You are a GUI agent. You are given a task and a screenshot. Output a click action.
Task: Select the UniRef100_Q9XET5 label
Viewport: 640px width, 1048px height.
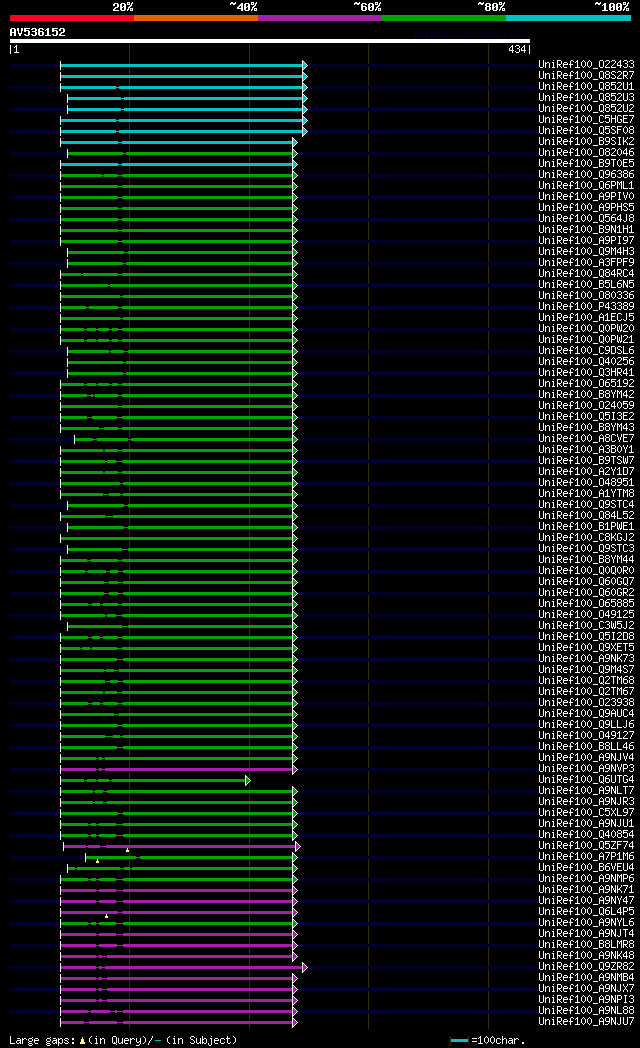point(586,648)
